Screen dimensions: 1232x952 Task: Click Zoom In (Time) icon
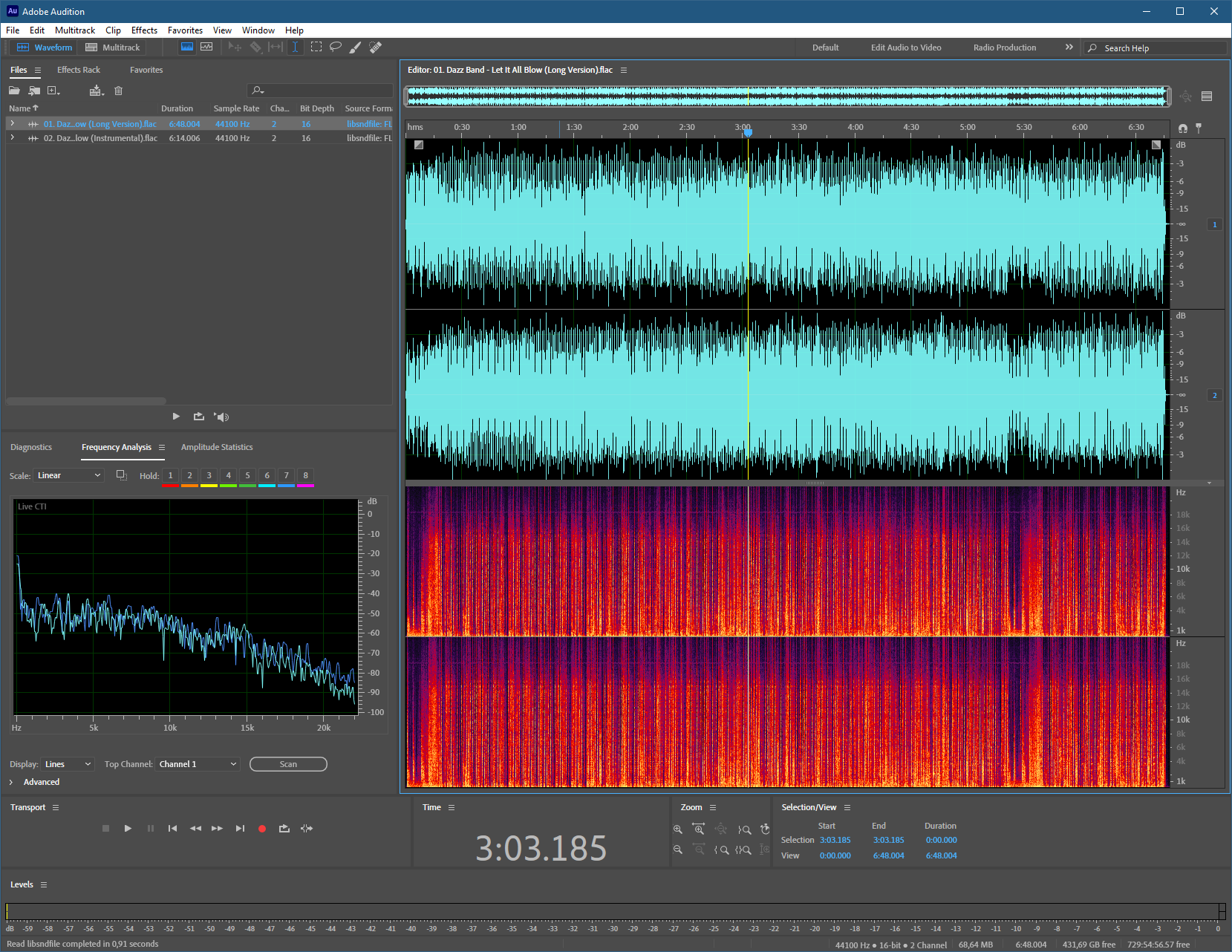(699, 829)
